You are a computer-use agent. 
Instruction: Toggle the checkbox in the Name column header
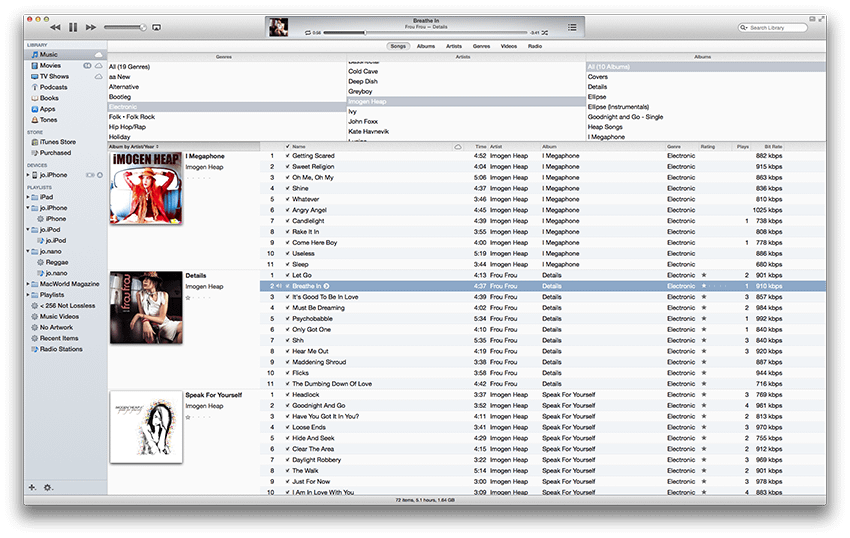tap(287, 146)
